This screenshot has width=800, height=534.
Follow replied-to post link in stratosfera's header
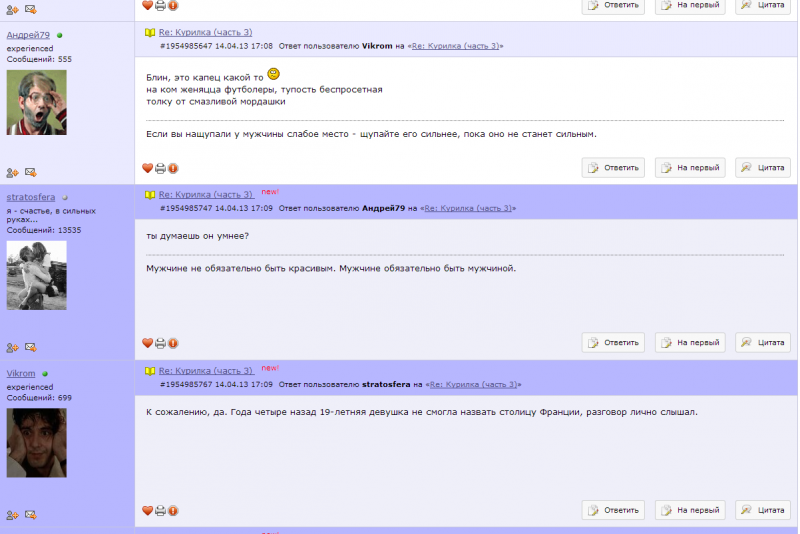(x=468, y=208)
